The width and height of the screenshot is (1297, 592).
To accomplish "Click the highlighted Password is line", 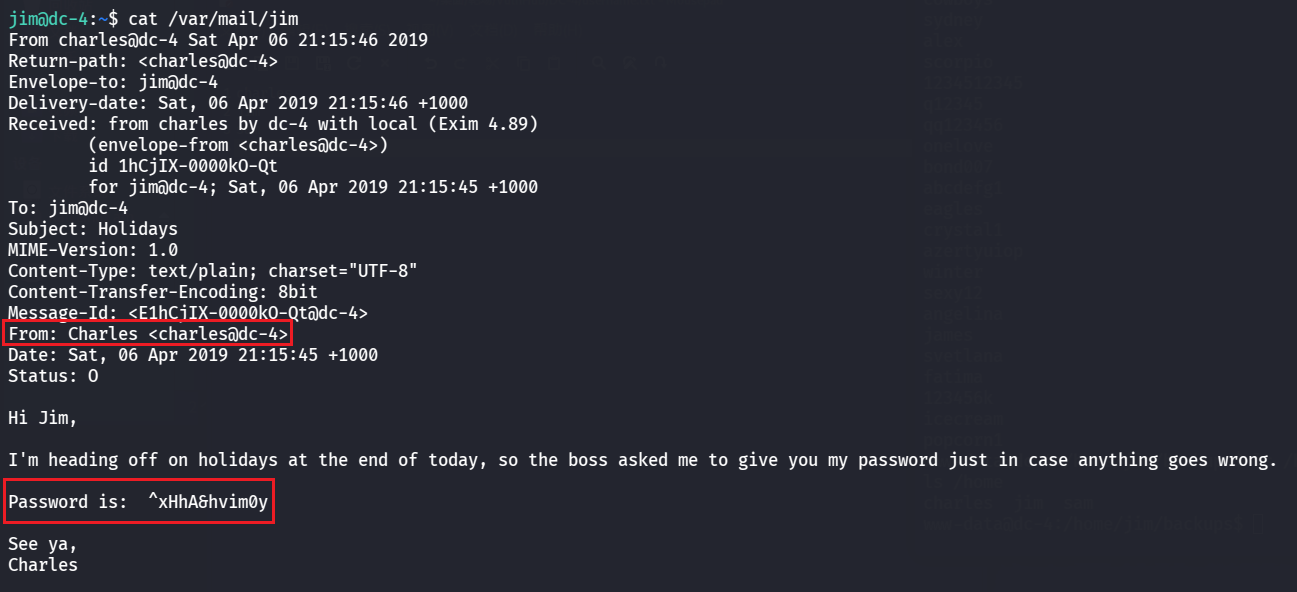I will pos(138,502).
